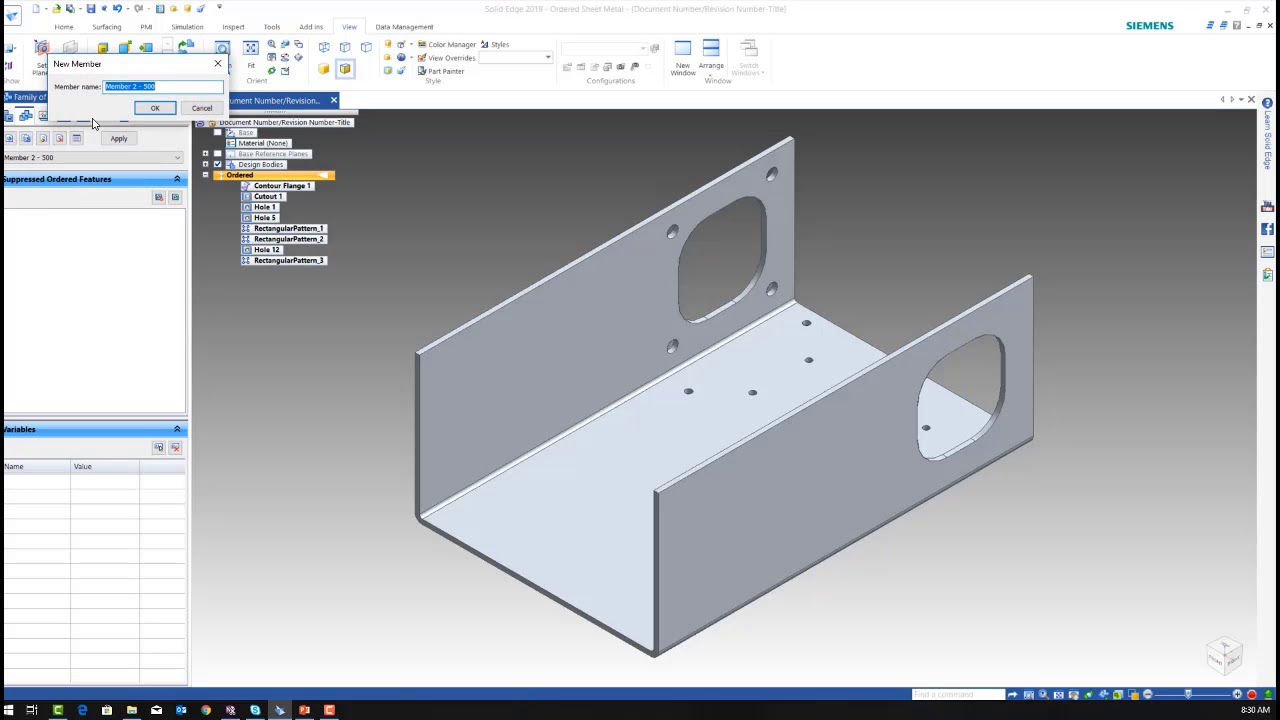Toggle Base Reference Planes checkbox
The height and width of the screenshot is (720, 1280).
(218, 154)
